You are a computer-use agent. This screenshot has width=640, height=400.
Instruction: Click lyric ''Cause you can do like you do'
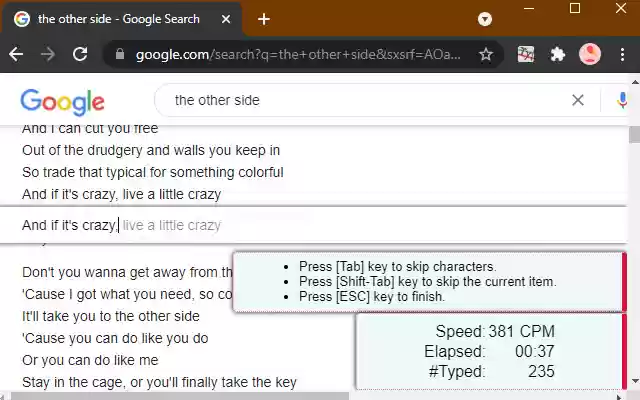tap(115, 338)
